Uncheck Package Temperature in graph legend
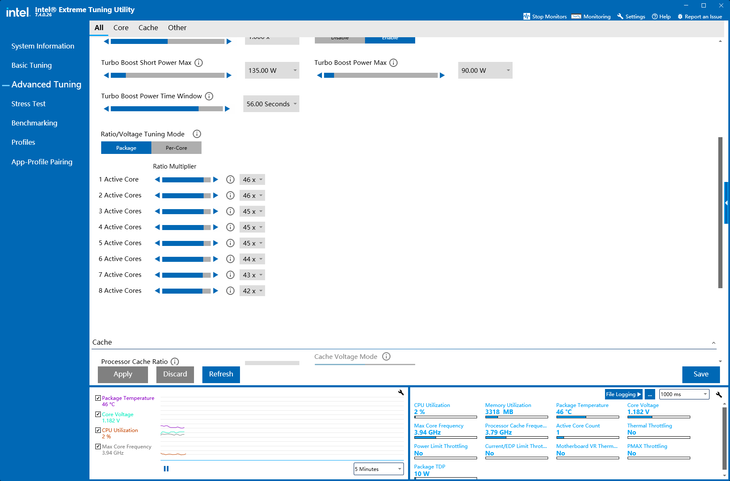This screenshot has width=730, height=481. 98,398
